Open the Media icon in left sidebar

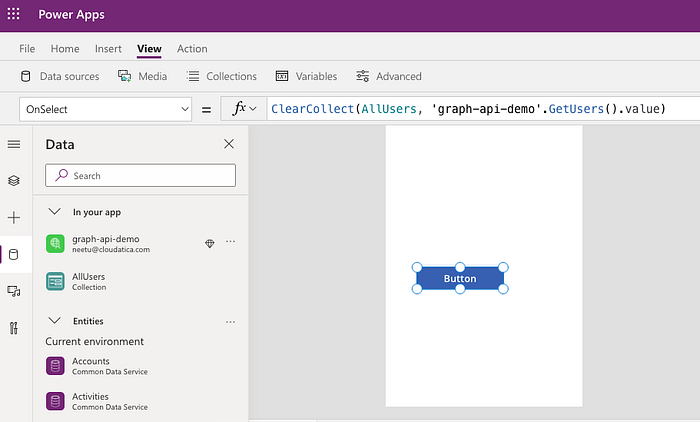click(x=14, y=291)
